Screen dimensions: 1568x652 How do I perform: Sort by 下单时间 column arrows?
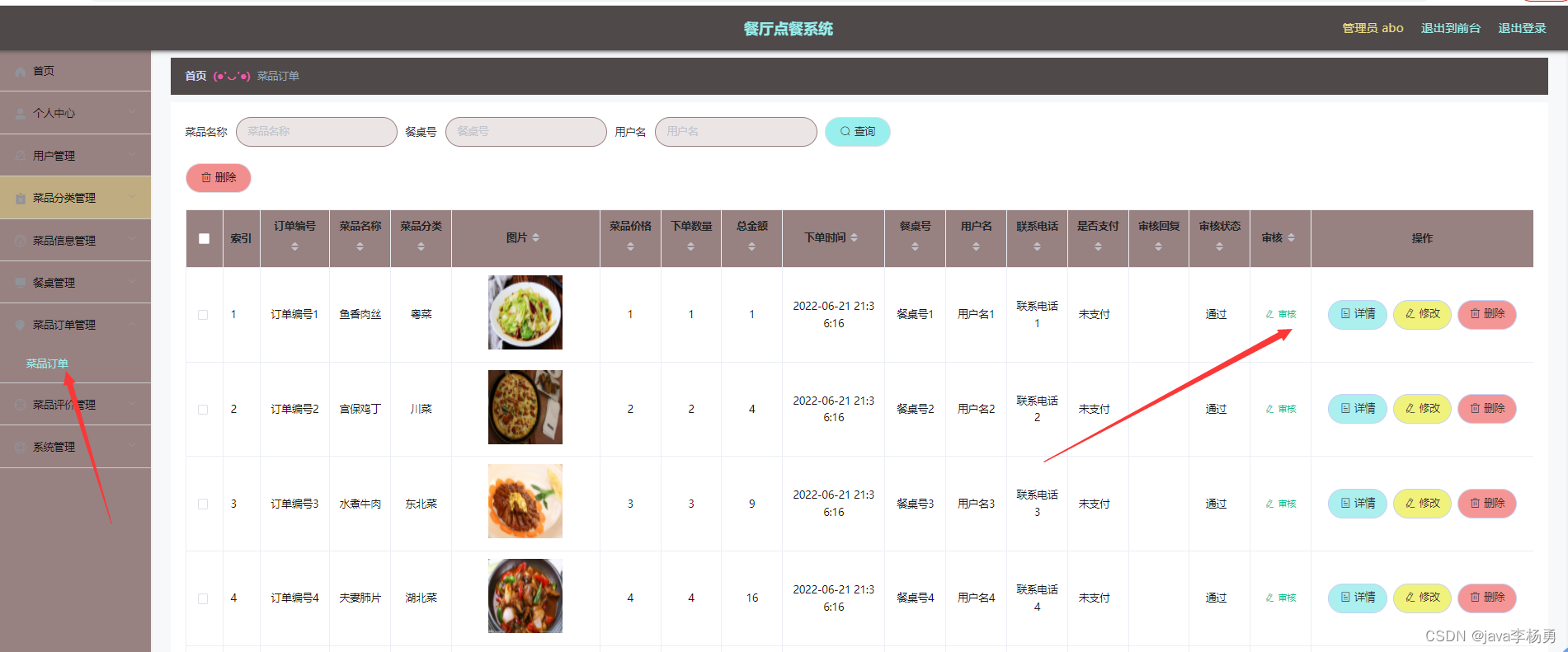(x=854, y=237)
